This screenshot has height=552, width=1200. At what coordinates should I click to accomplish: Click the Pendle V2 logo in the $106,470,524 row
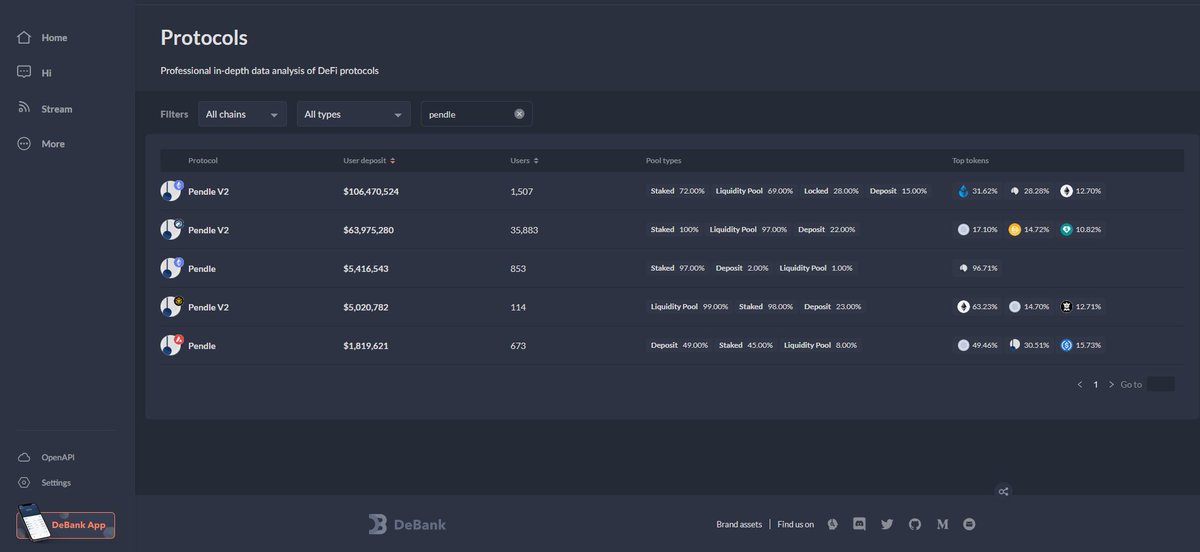click(171, 190)
